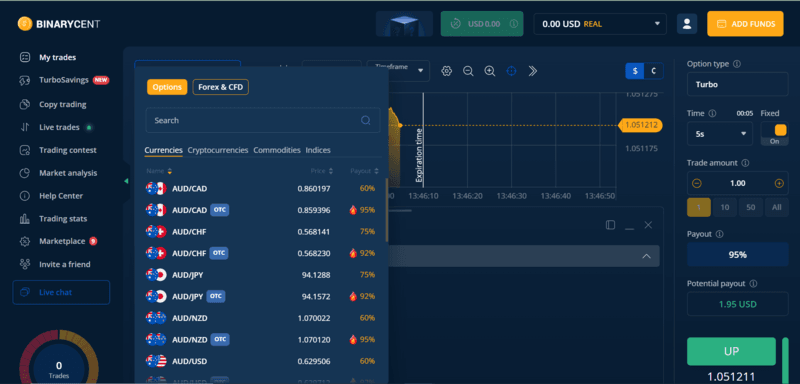Select trade amount preset 1
Screen dimensions: 800x384
point(698,208)
